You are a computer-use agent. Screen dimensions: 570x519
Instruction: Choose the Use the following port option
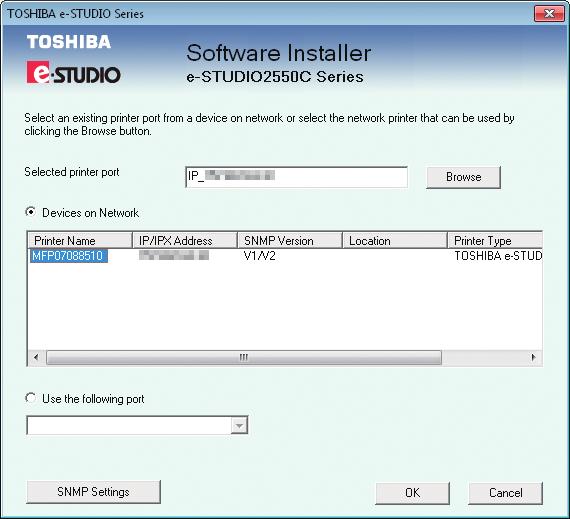click(31, 398)
